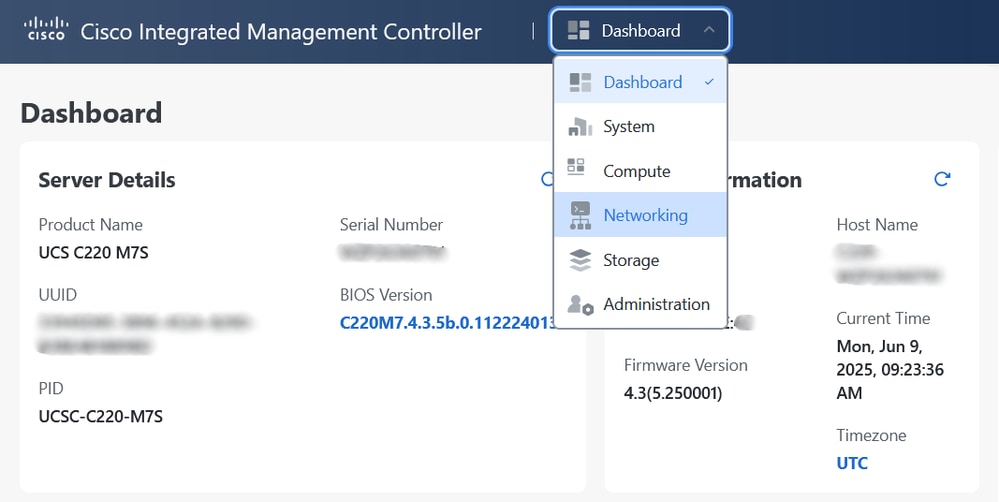The height and width of the screenshot is (502, 999).
Task: Click the Dashboard page heading
Action: pos(91,113)
